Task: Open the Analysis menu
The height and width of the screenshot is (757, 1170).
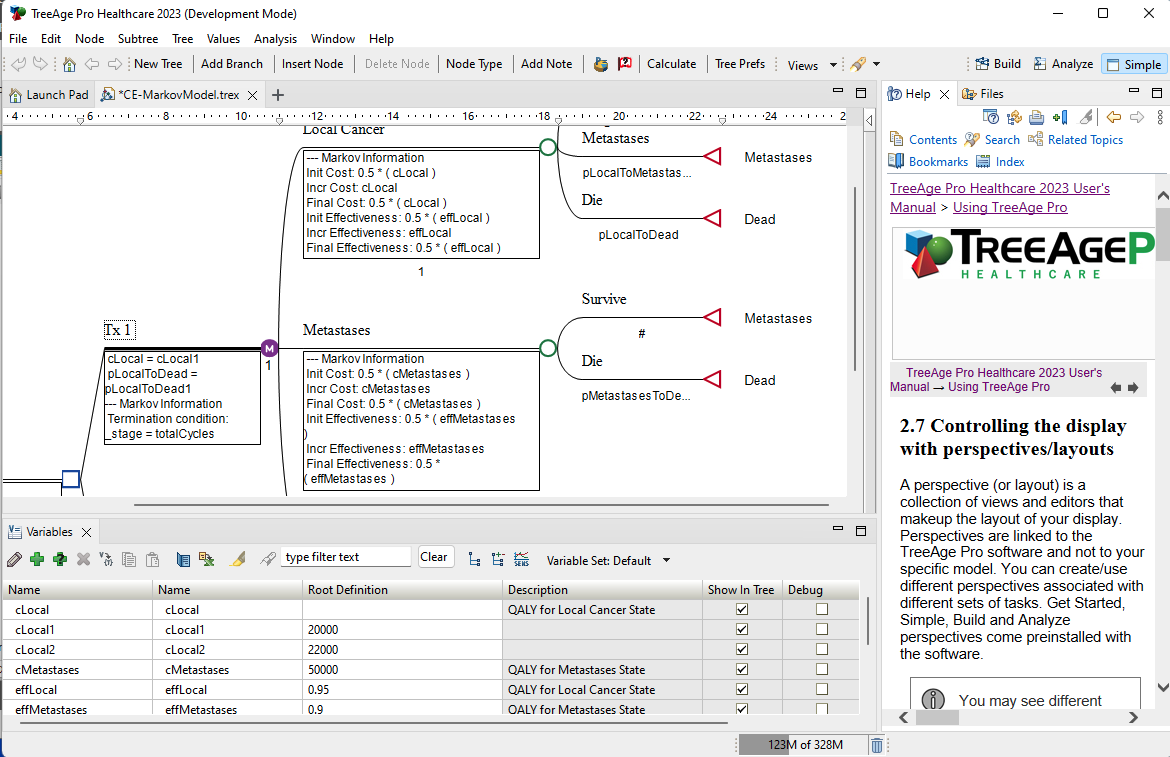Action: click(275, 39)
